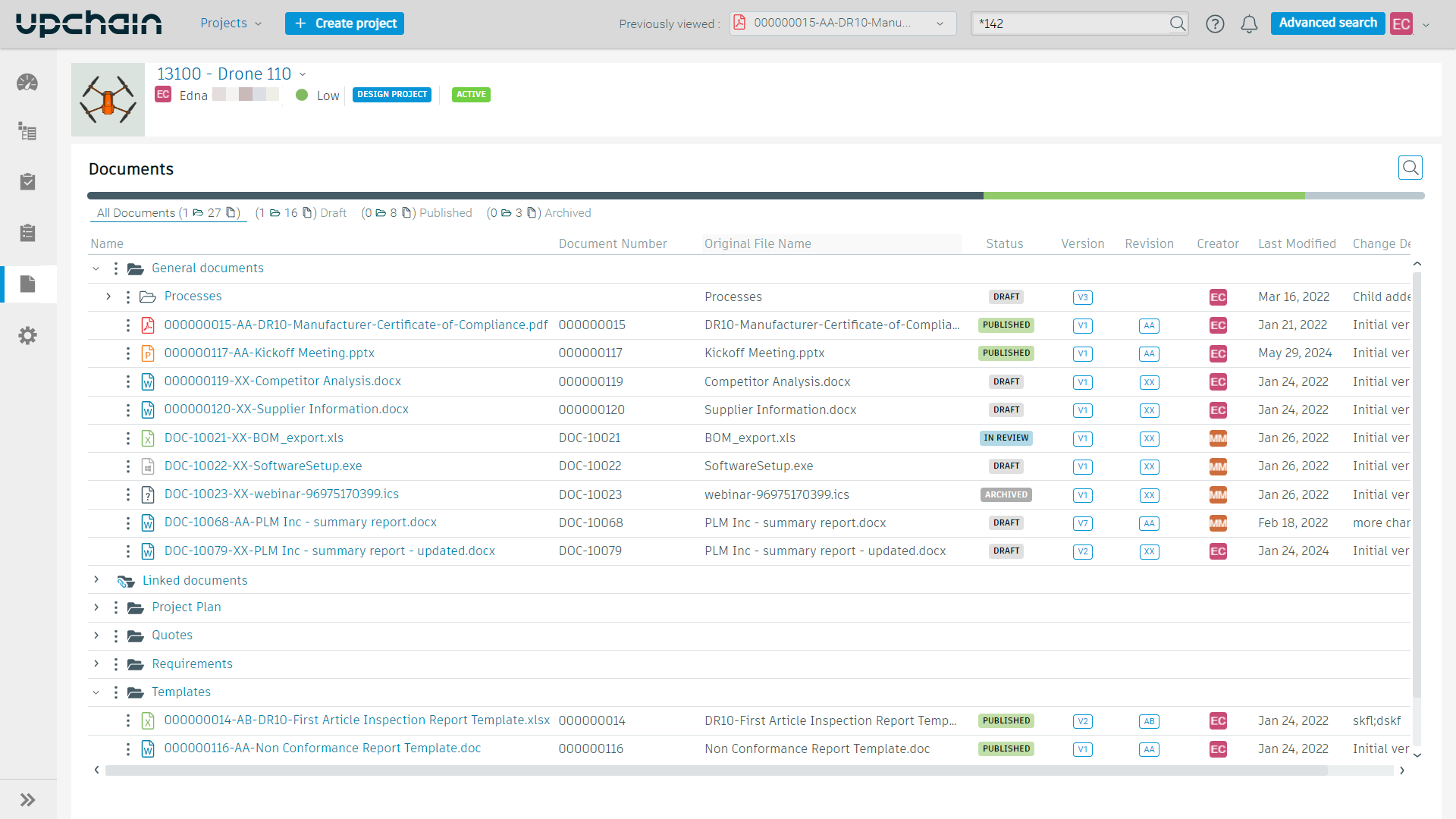Open the dashboard gauge icon in sidebar

click(27, 83)
